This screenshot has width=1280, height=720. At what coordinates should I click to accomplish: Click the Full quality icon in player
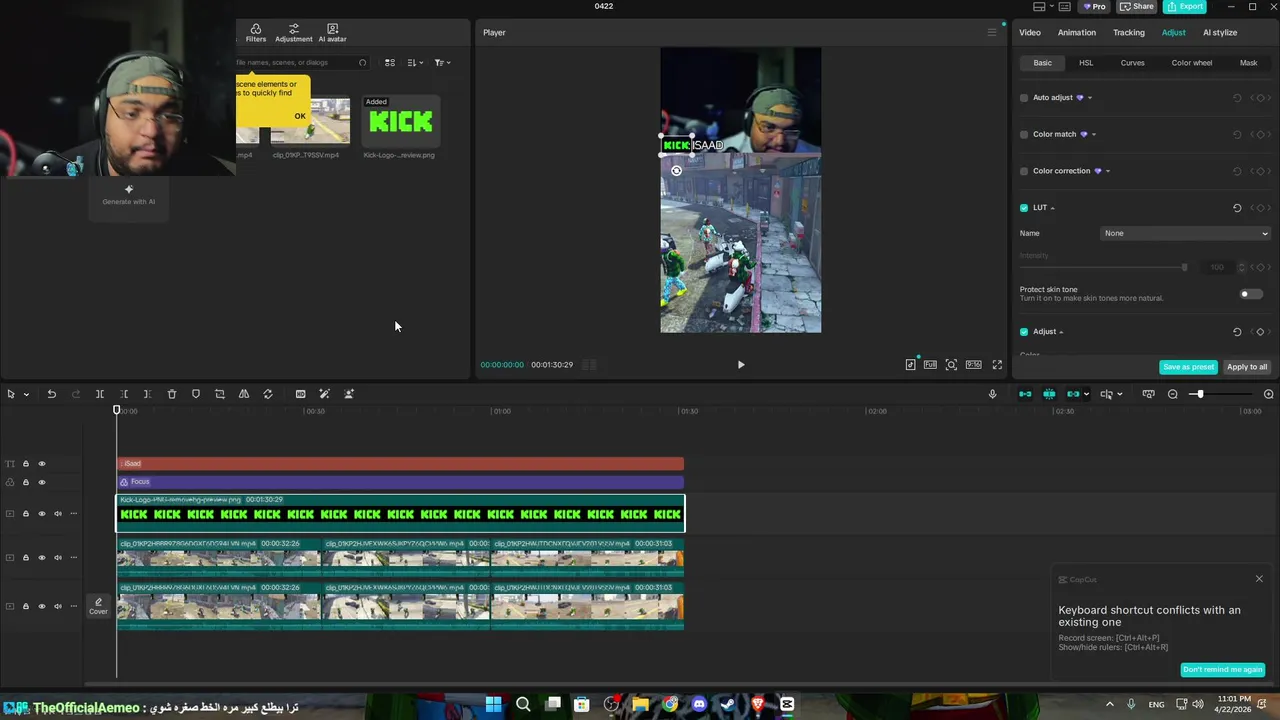[x=930, y=365]
